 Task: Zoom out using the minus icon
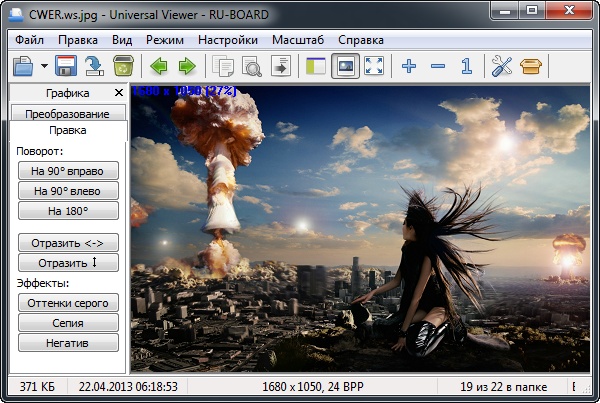pos(437,67)
